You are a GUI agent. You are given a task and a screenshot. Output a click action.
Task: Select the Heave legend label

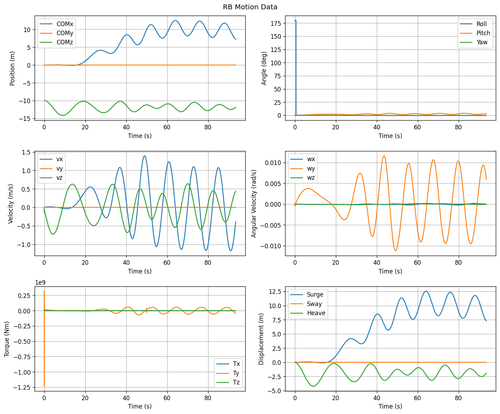tap(316, 313)
